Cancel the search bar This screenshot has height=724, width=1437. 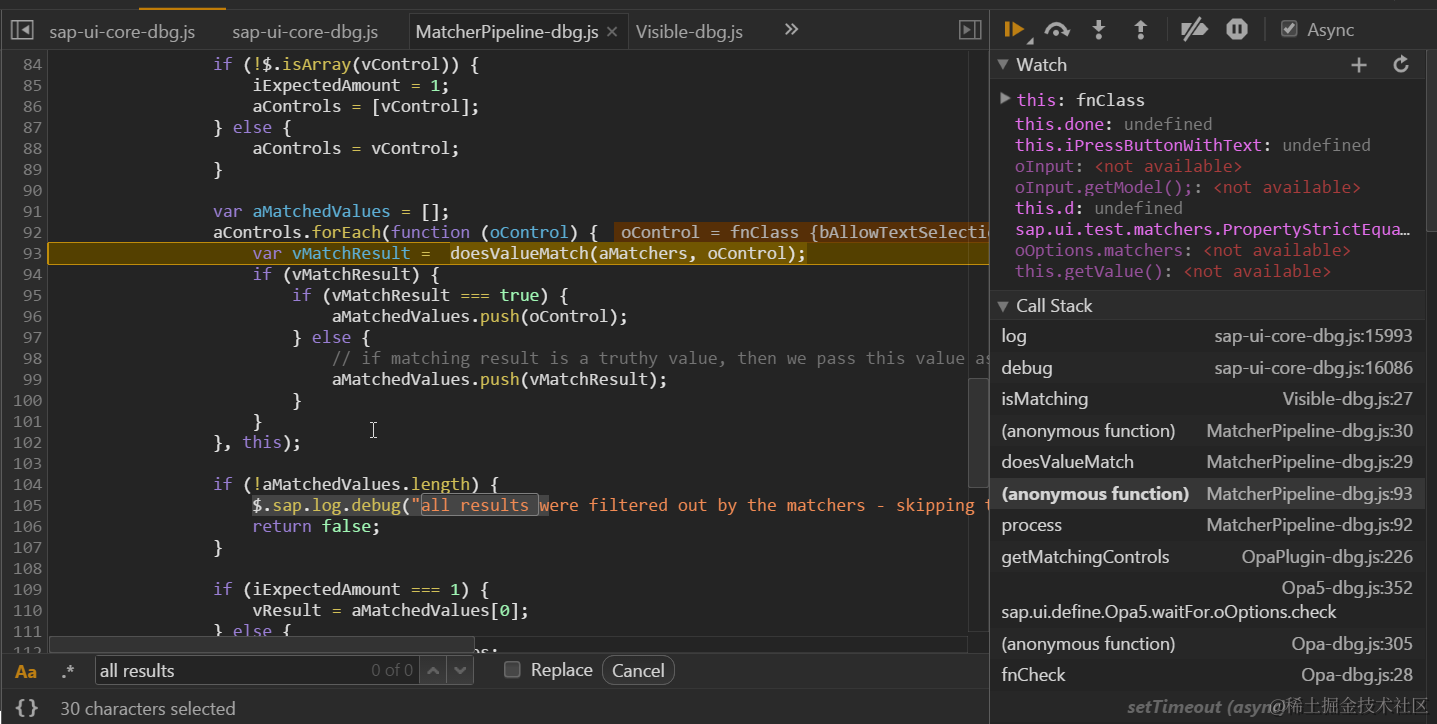[x=638, y=671]
